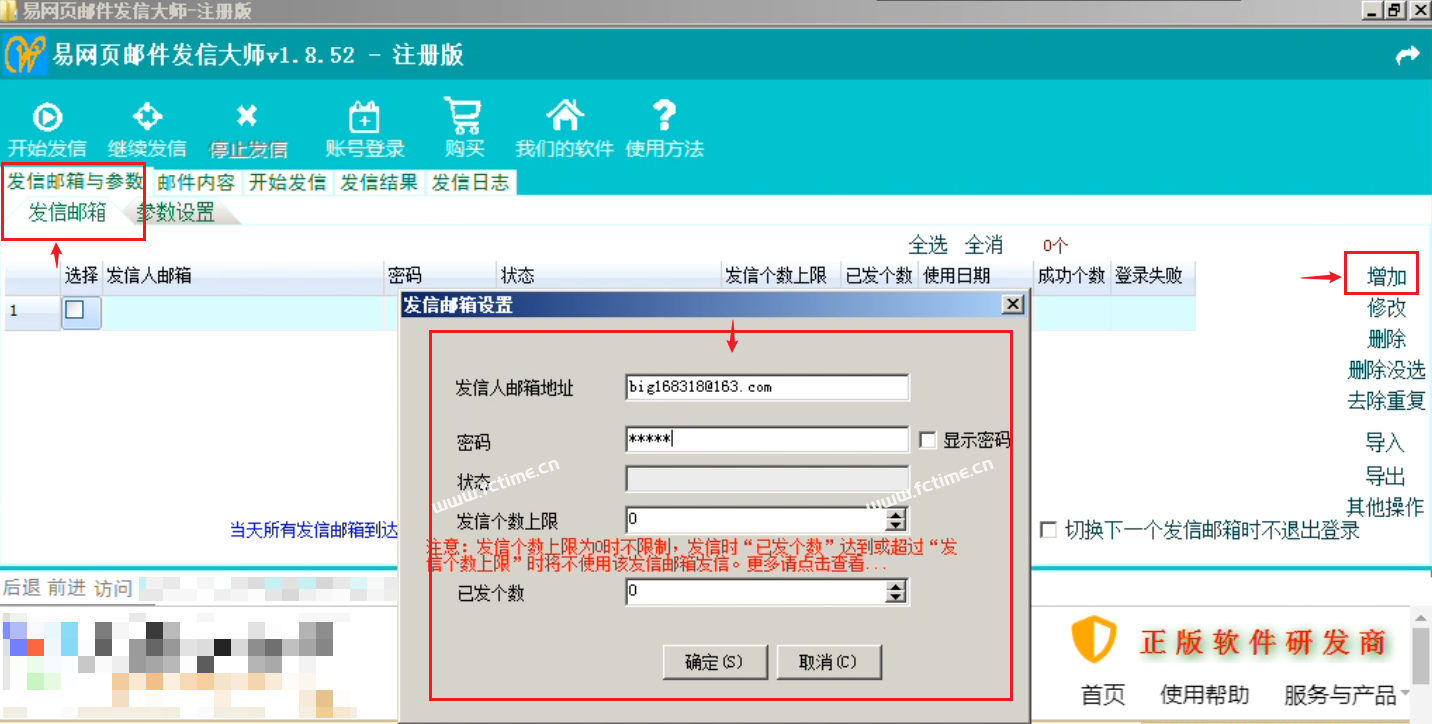Open the 开始发信 tab

pyautogui.click(x=288, y=183)
